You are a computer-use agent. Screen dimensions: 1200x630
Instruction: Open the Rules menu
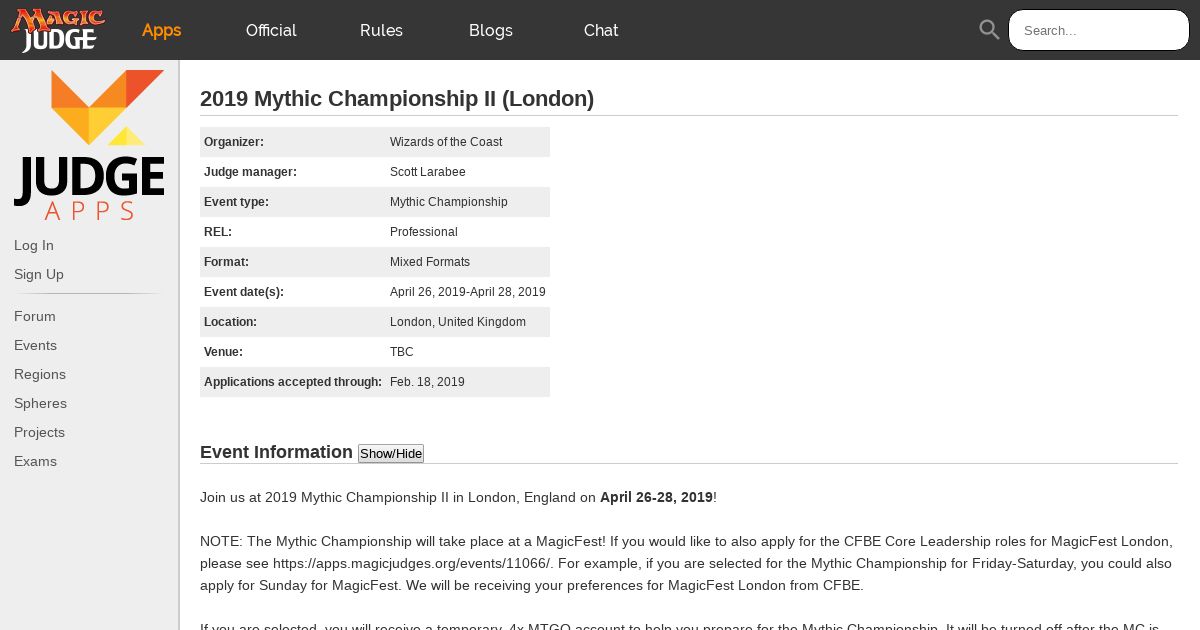coord(381,30)
